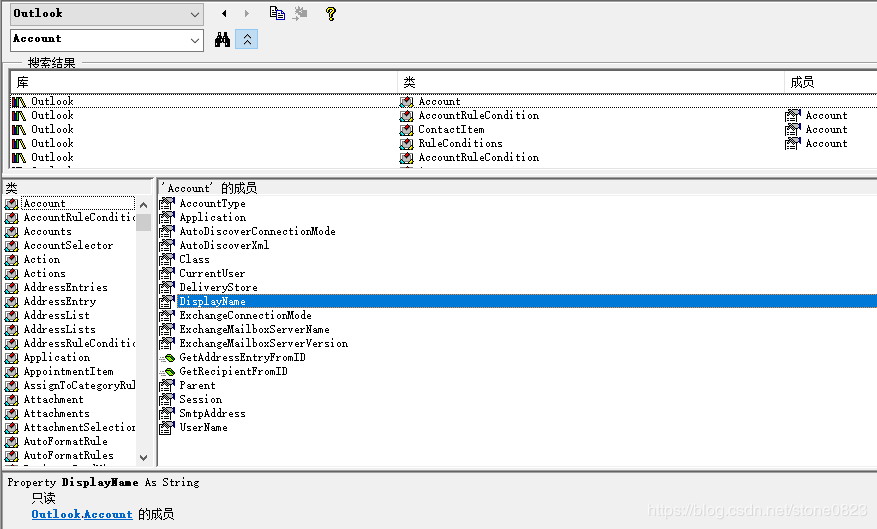Screen dimensions: 877x529
Task: Select AutoFormatRule class
Action: pos(65,441)
